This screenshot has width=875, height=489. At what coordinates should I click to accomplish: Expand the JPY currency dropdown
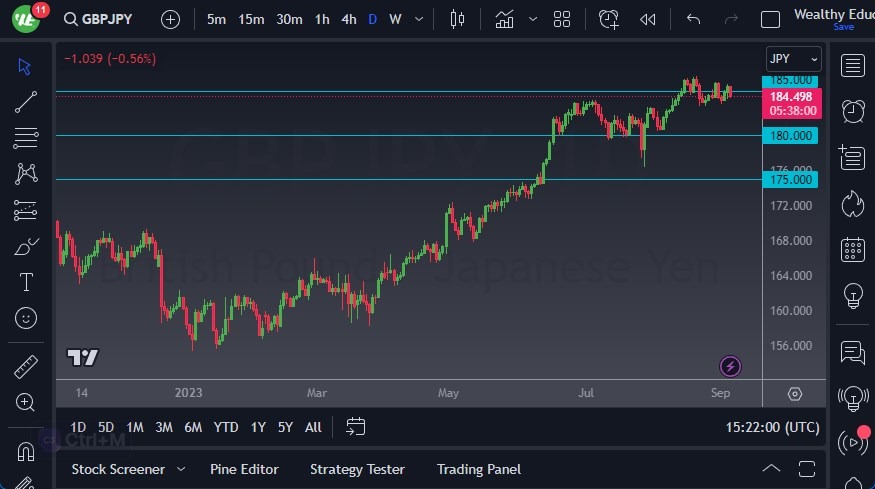793,59
